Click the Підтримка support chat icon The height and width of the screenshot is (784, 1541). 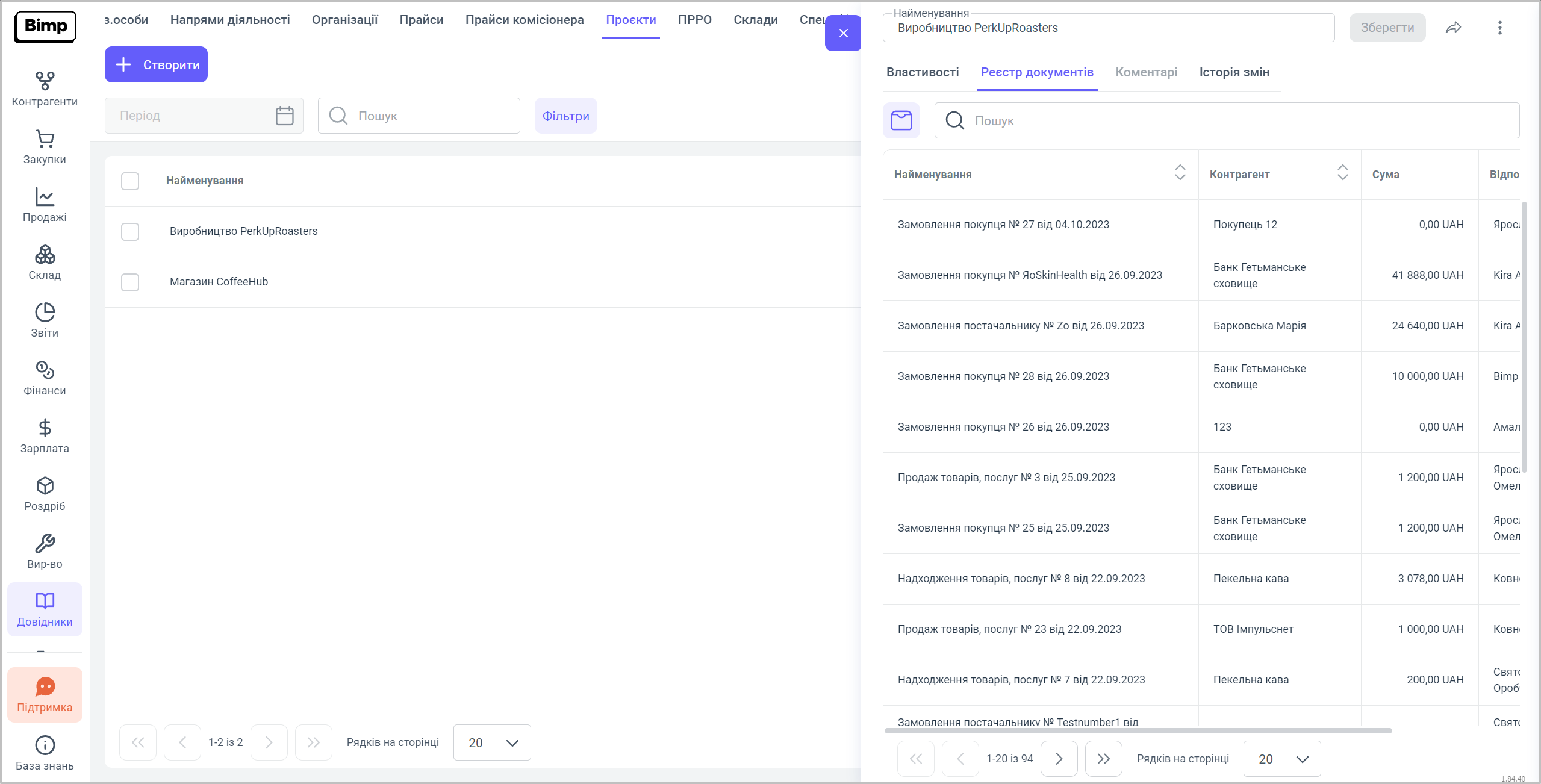[x=45, y=687]
